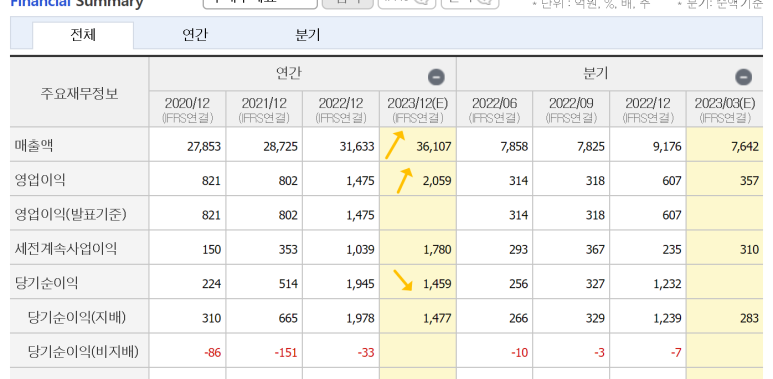
Task: Select the 665 당기순이익(지배) value
Action: (288, 318)
